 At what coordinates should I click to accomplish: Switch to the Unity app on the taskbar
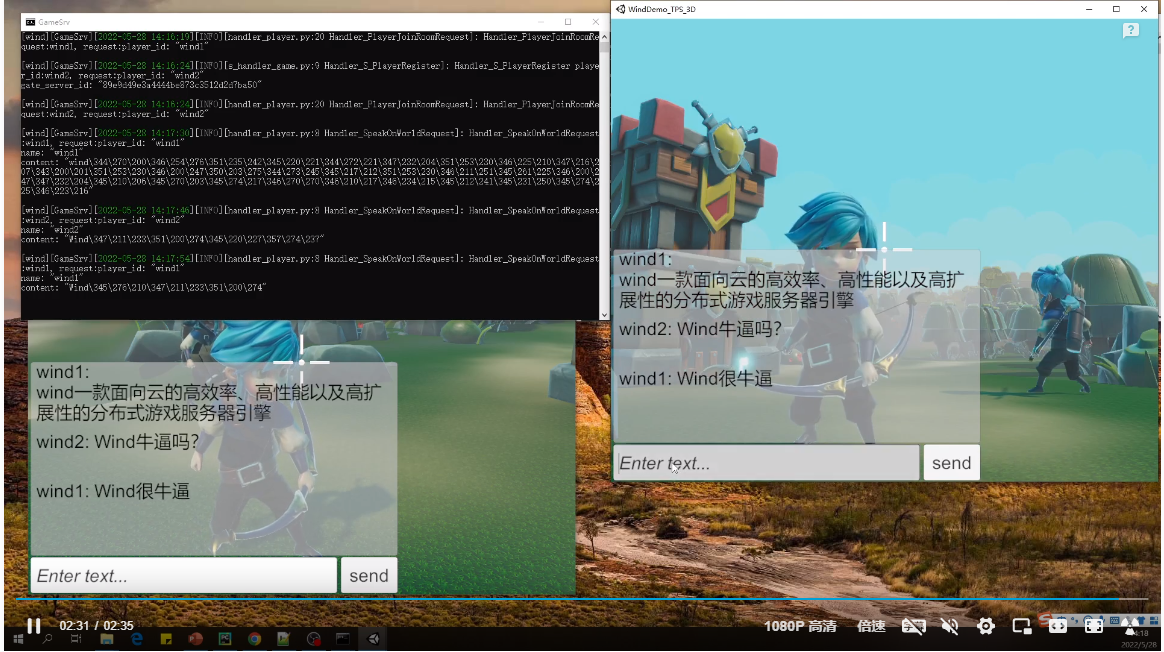click(373, 639)
